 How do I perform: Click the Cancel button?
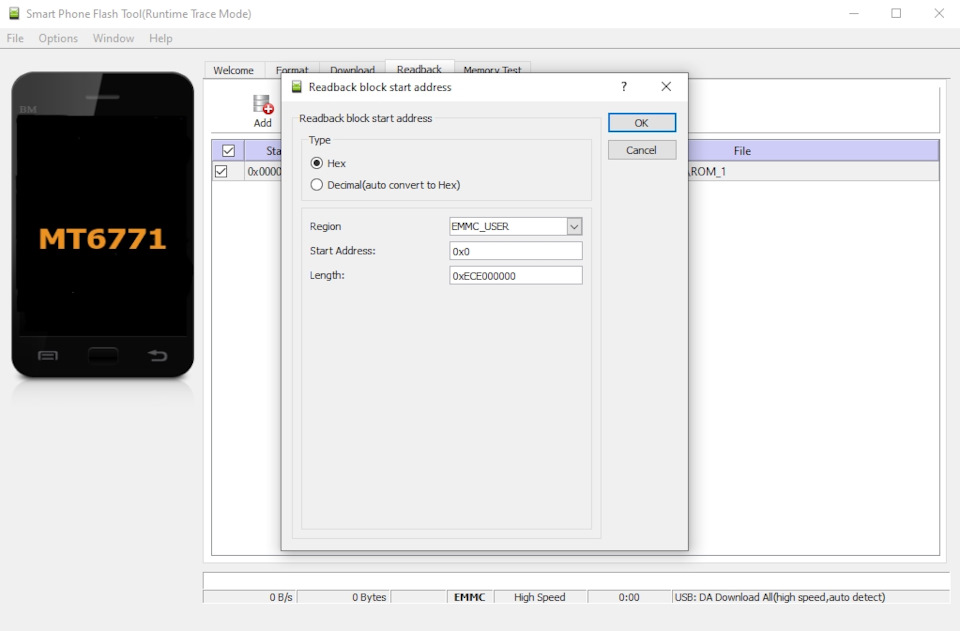642,150
